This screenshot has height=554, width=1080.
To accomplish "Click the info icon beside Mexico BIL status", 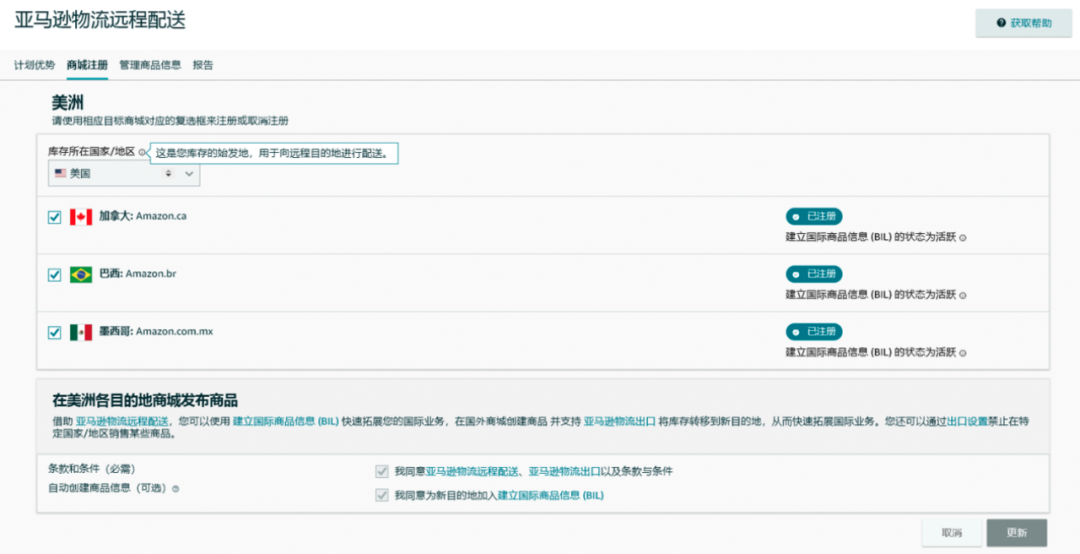I will (963, 353).
